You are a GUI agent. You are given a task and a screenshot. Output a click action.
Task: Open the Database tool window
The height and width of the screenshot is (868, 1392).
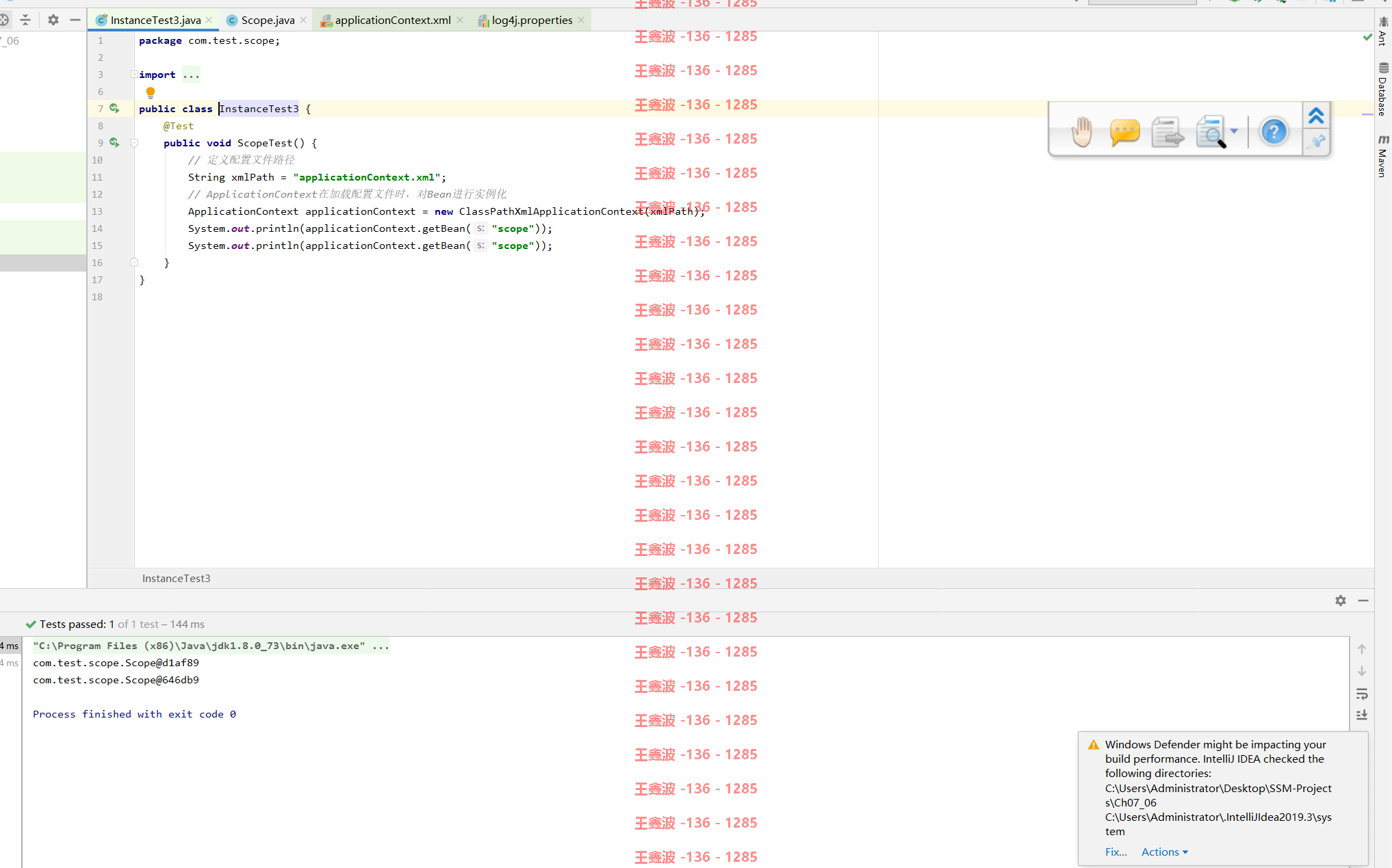pyautogui.click(x=1383, y=90)
